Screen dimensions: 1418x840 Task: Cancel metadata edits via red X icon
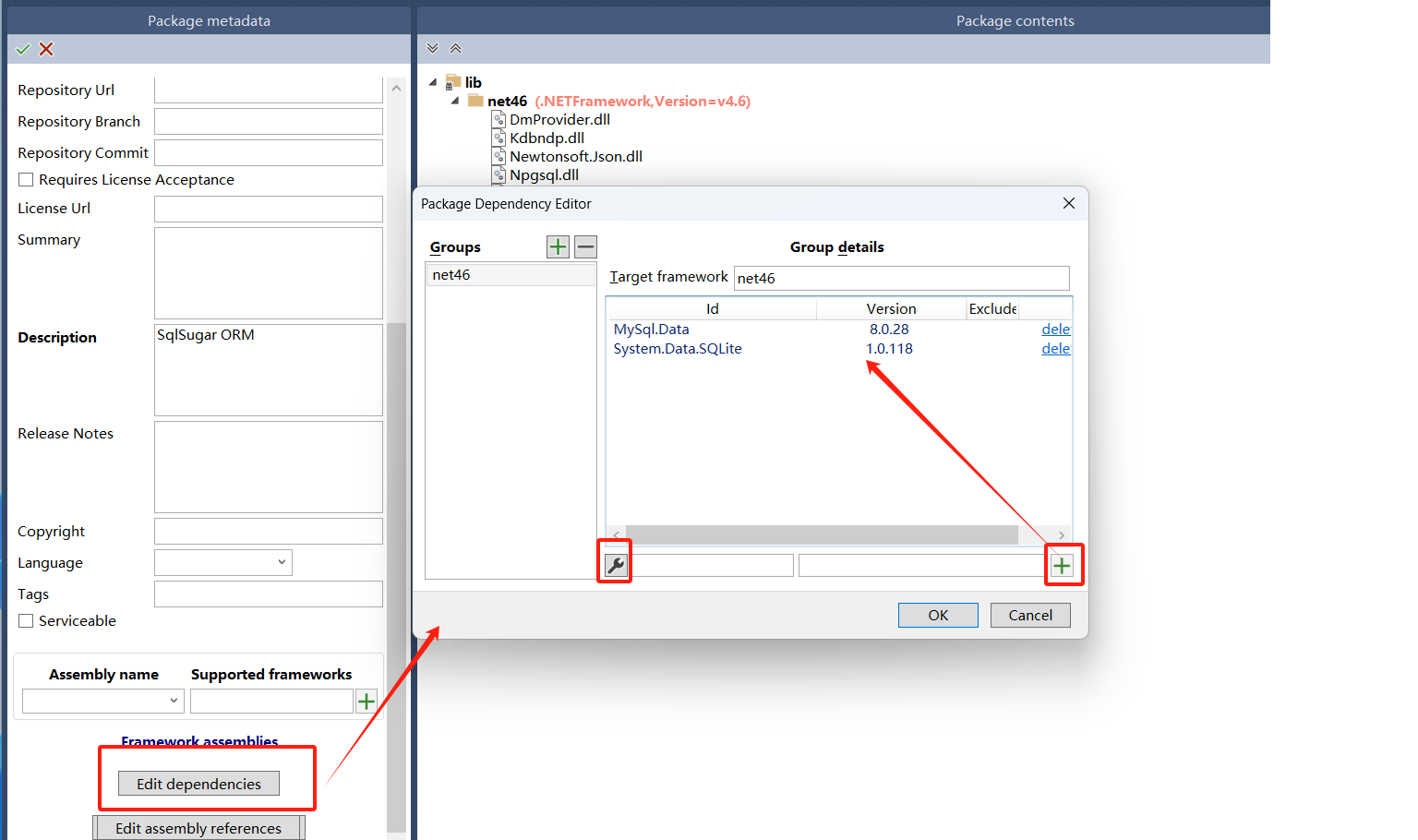pyautogui.click(x=45, y=49)
